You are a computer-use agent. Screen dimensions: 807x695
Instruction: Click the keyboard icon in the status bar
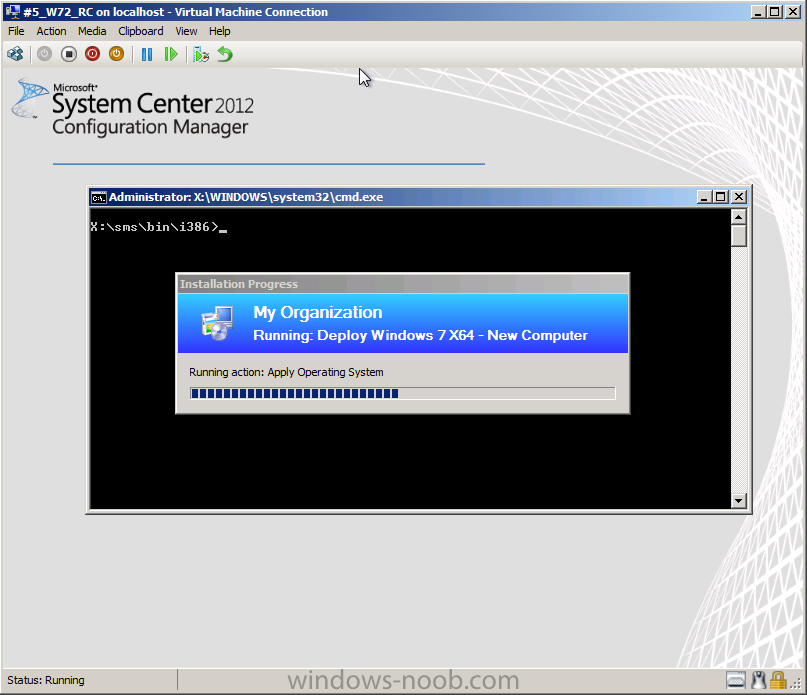[736, 680]
